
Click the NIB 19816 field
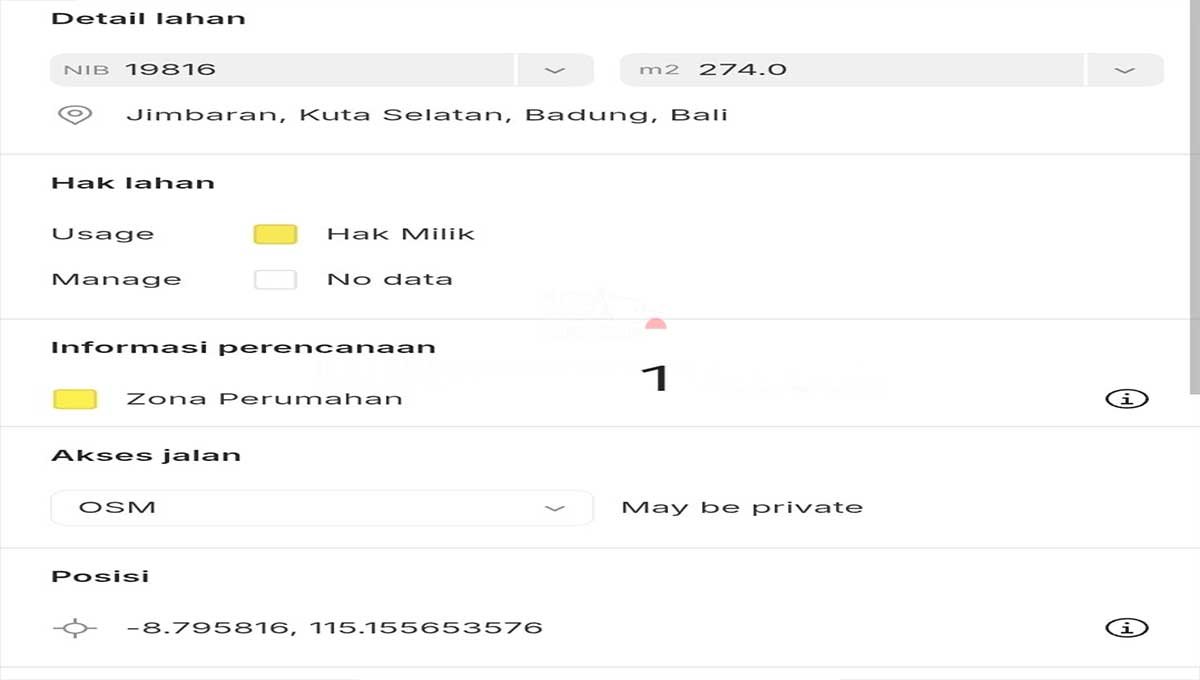pyautogui.click(x=283, y=70)
